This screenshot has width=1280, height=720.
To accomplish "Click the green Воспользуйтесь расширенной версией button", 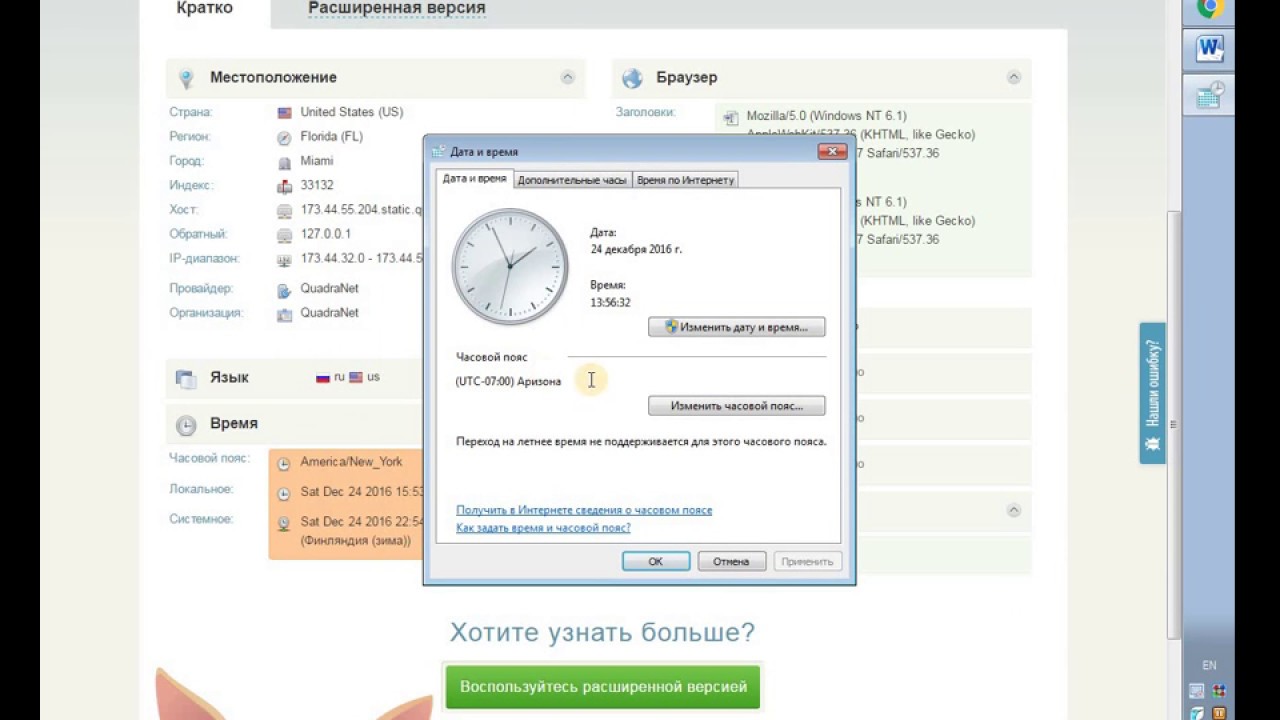I will [x=603, y=687].
